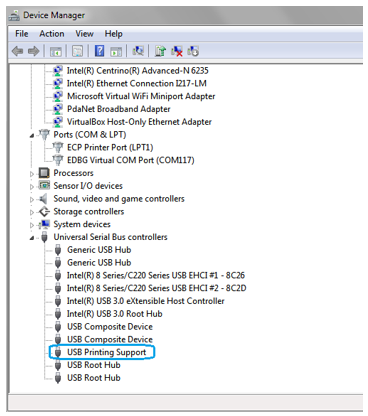Click the Universal Serial Bus controllers icon
The width and height of the screenshot is (368, 416).
click(44, 237)
